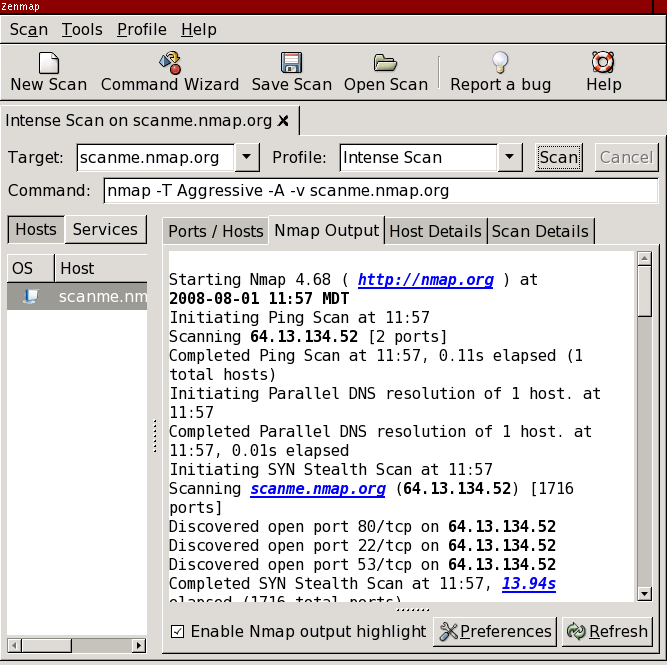Click the computer icon of the scanme host row

(x=31, y=296)
